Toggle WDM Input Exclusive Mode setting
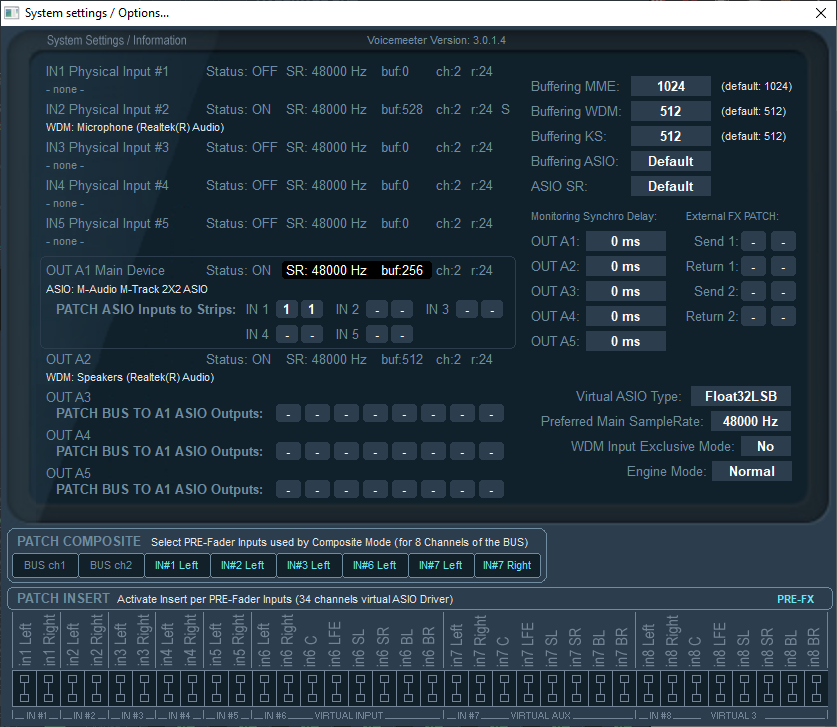The image size is (837, 727). pos(765,446)
